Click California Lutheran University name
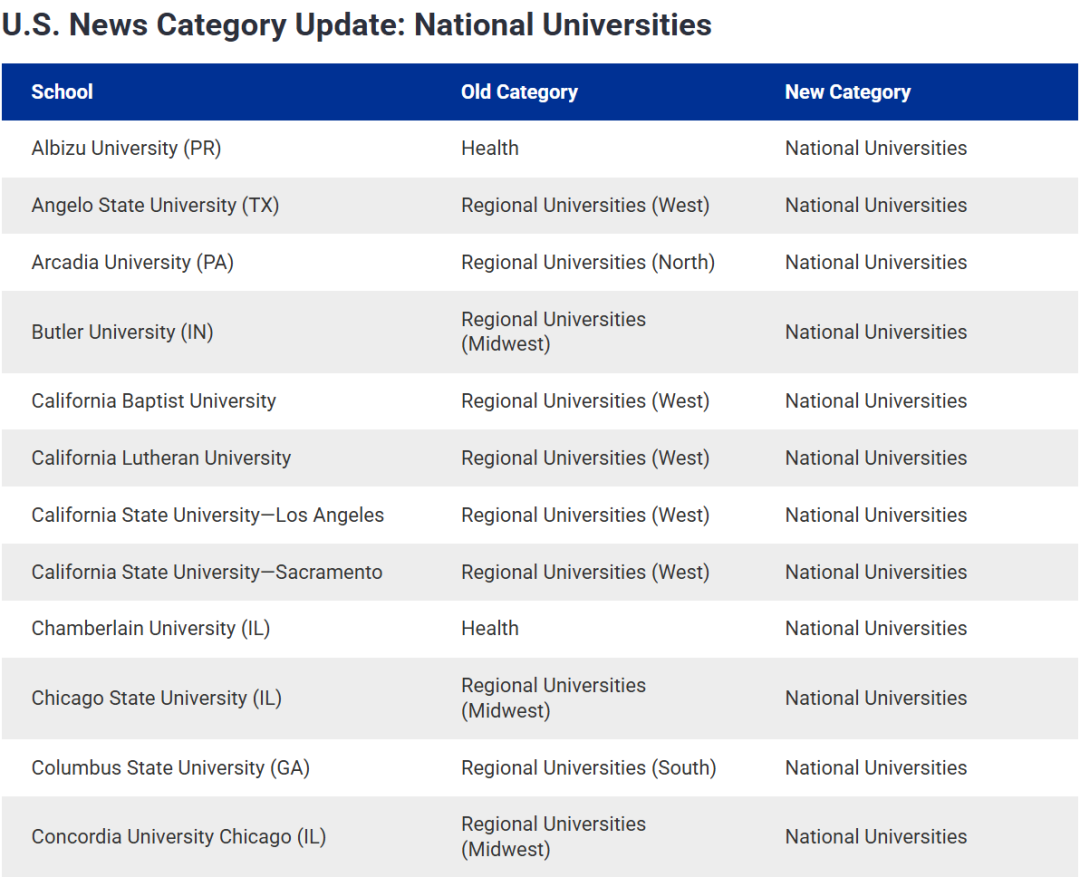1080x877 pixels. click(x=161, y=458)
